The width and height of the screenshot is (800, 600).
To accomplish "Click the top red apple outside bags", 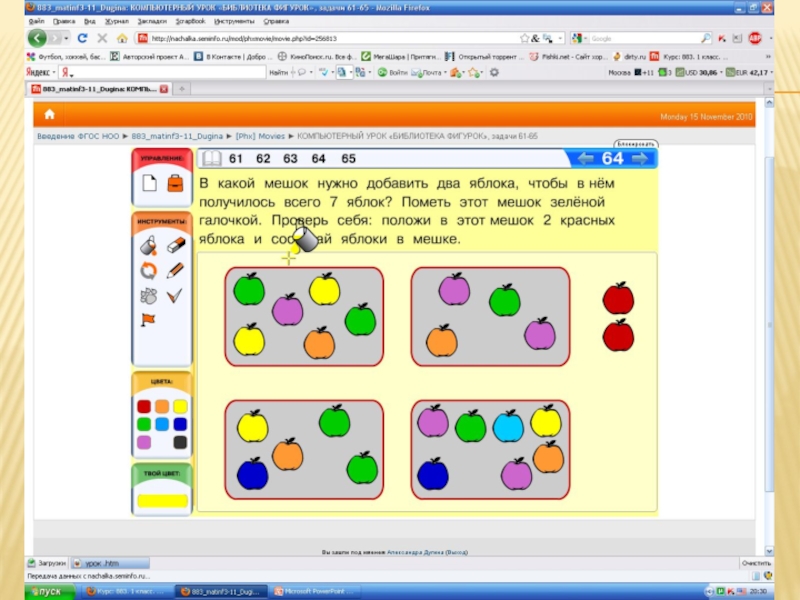I will point(618,298).
